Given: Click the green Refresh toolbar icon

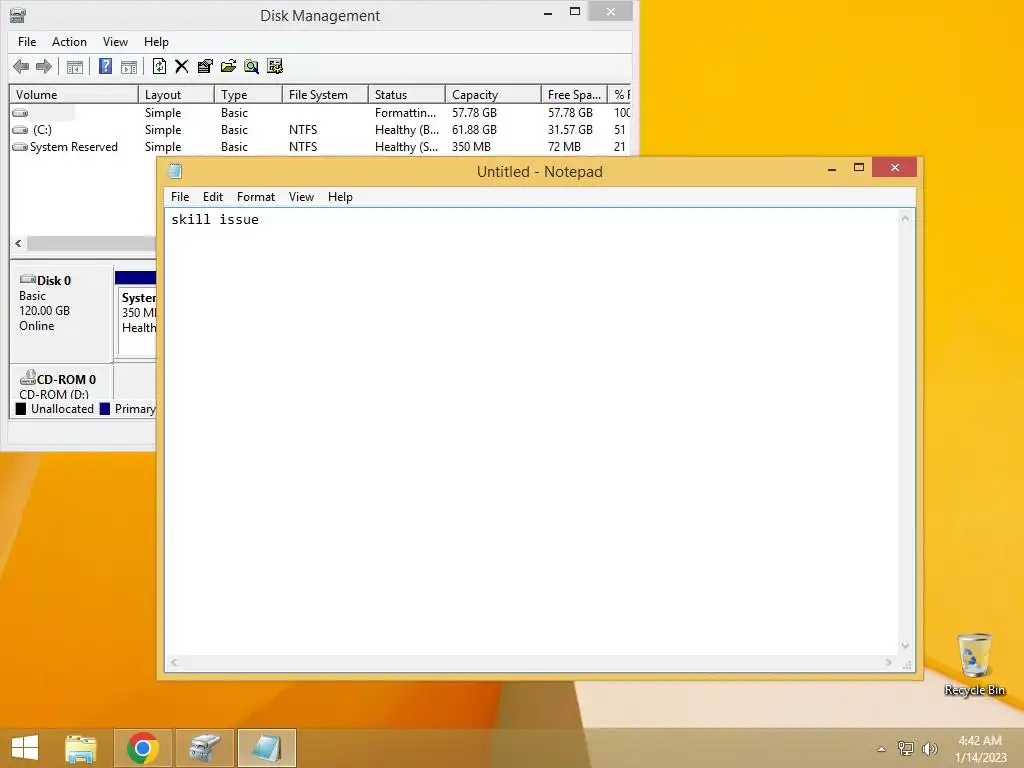Looking at the screenshot, I should [159, 66].
